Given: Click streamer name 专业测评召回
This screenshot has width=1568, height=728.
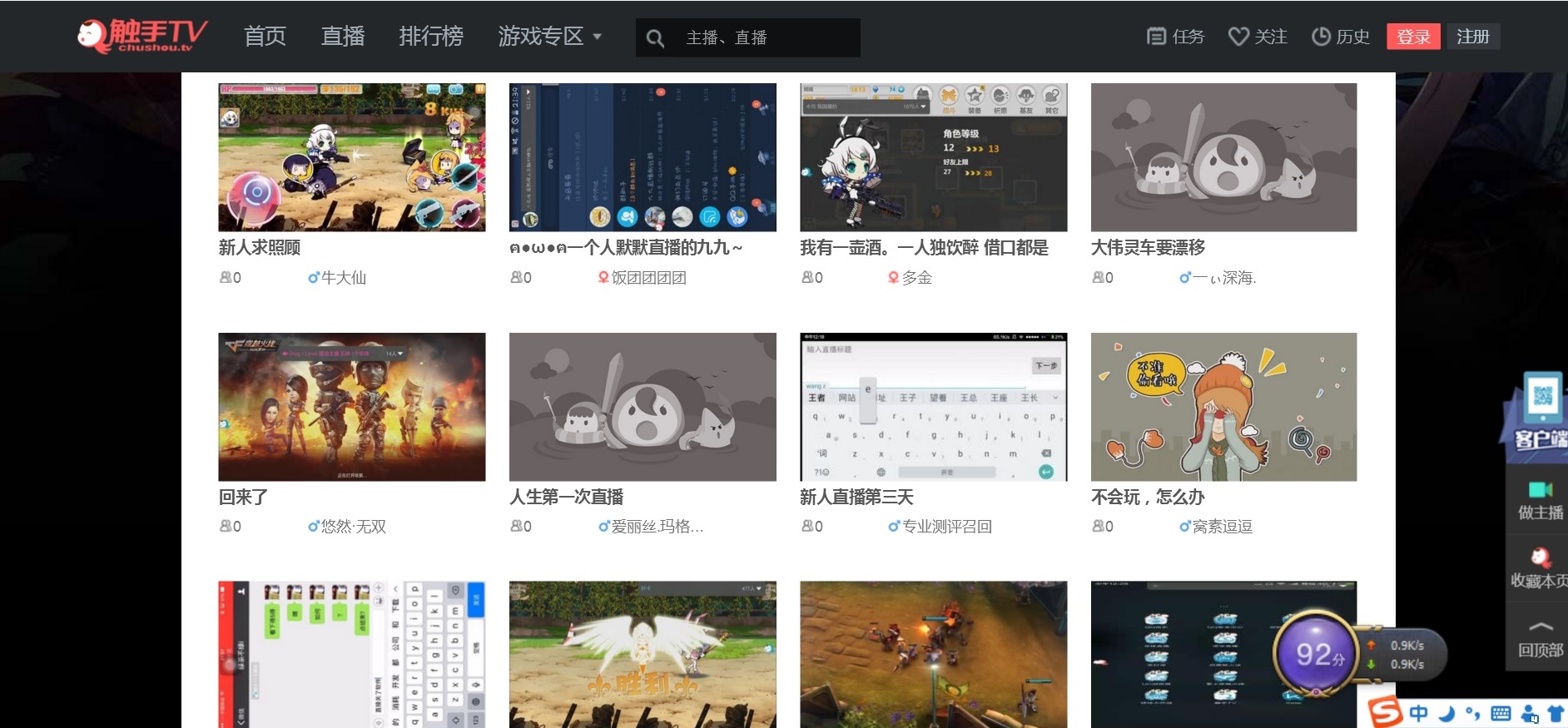Looking at the screenshot, I should point(947,526).
